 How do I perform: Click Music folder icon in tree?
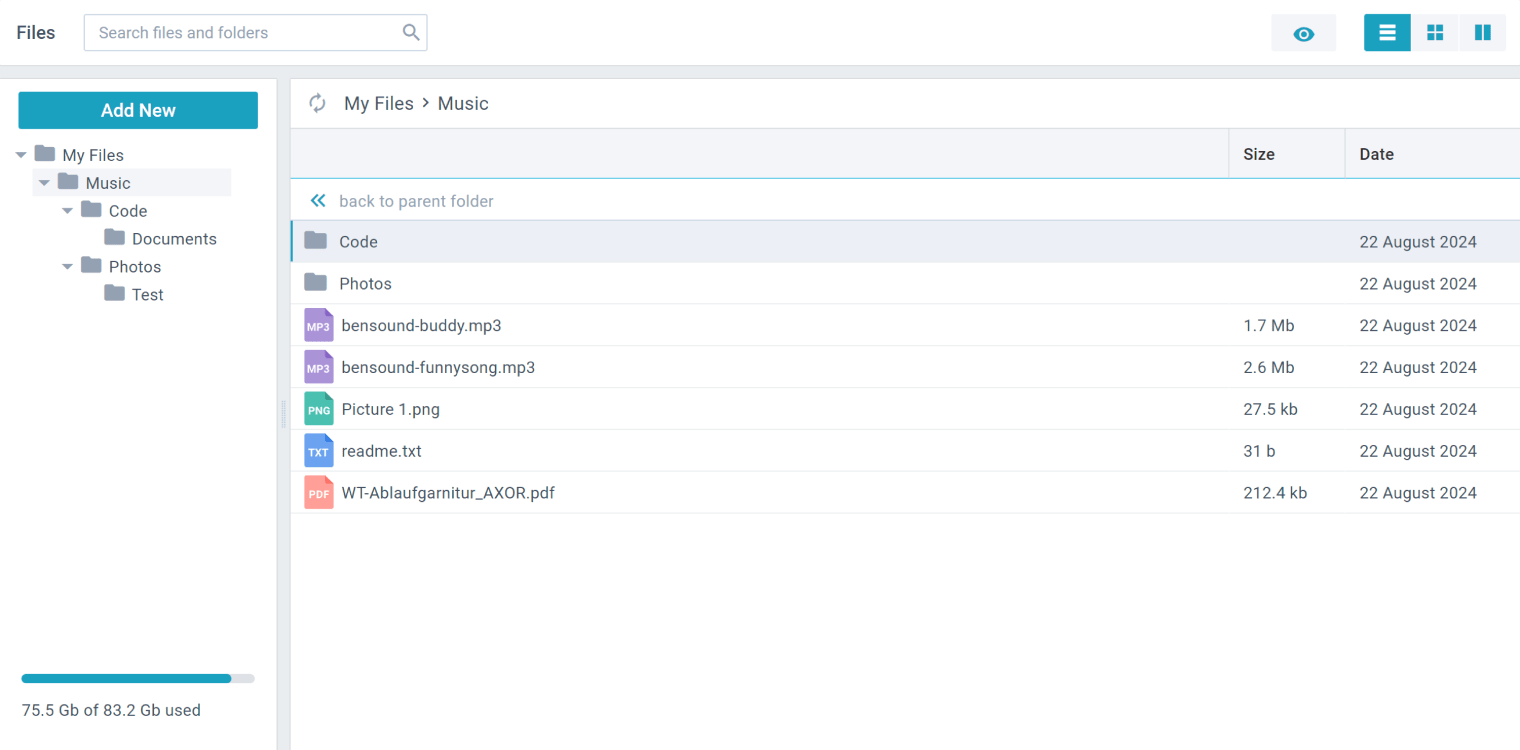click(x=68, y=182)
